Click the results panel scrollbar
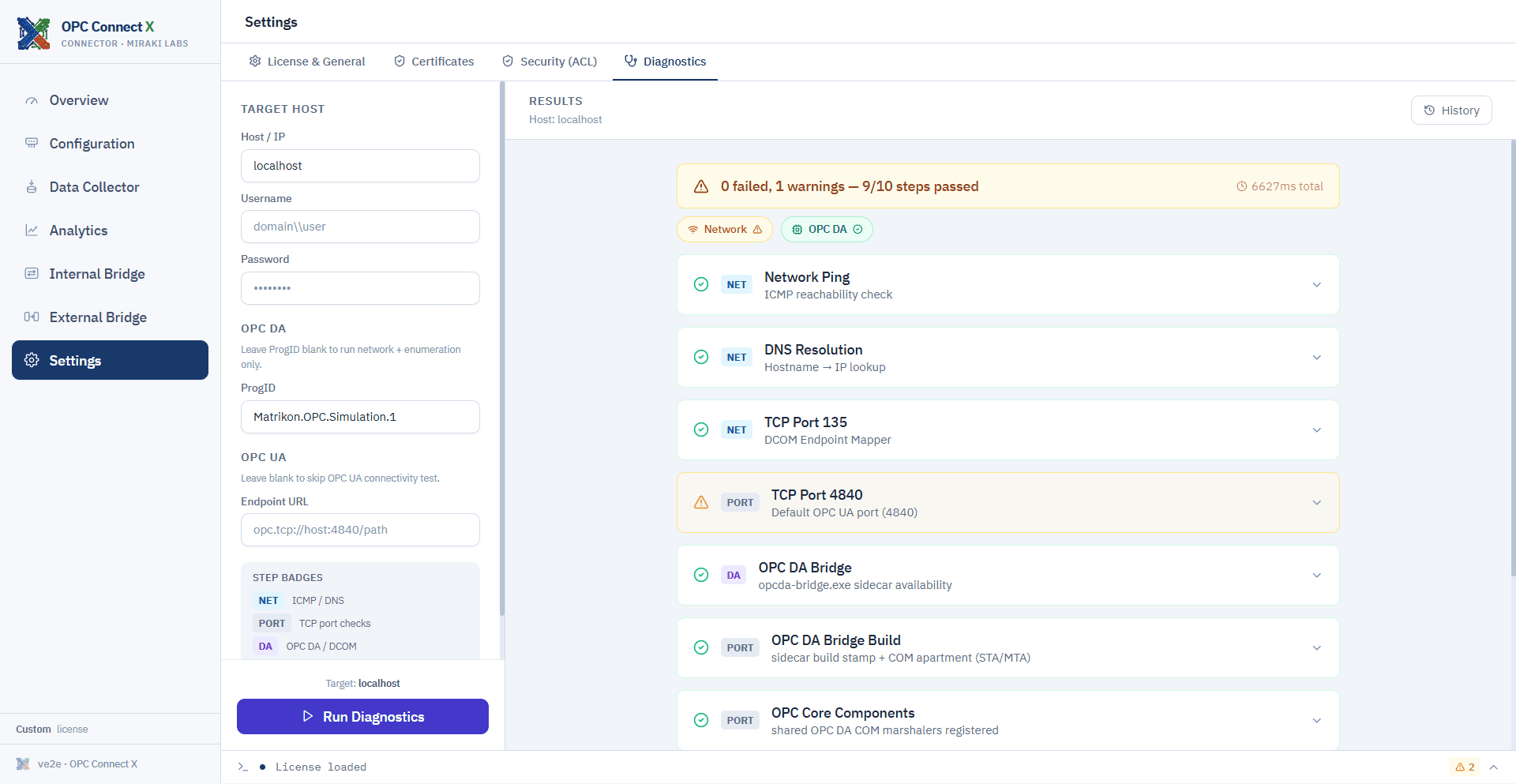The height and width of the screenshot is (784, 1516). click(1513, 358)
